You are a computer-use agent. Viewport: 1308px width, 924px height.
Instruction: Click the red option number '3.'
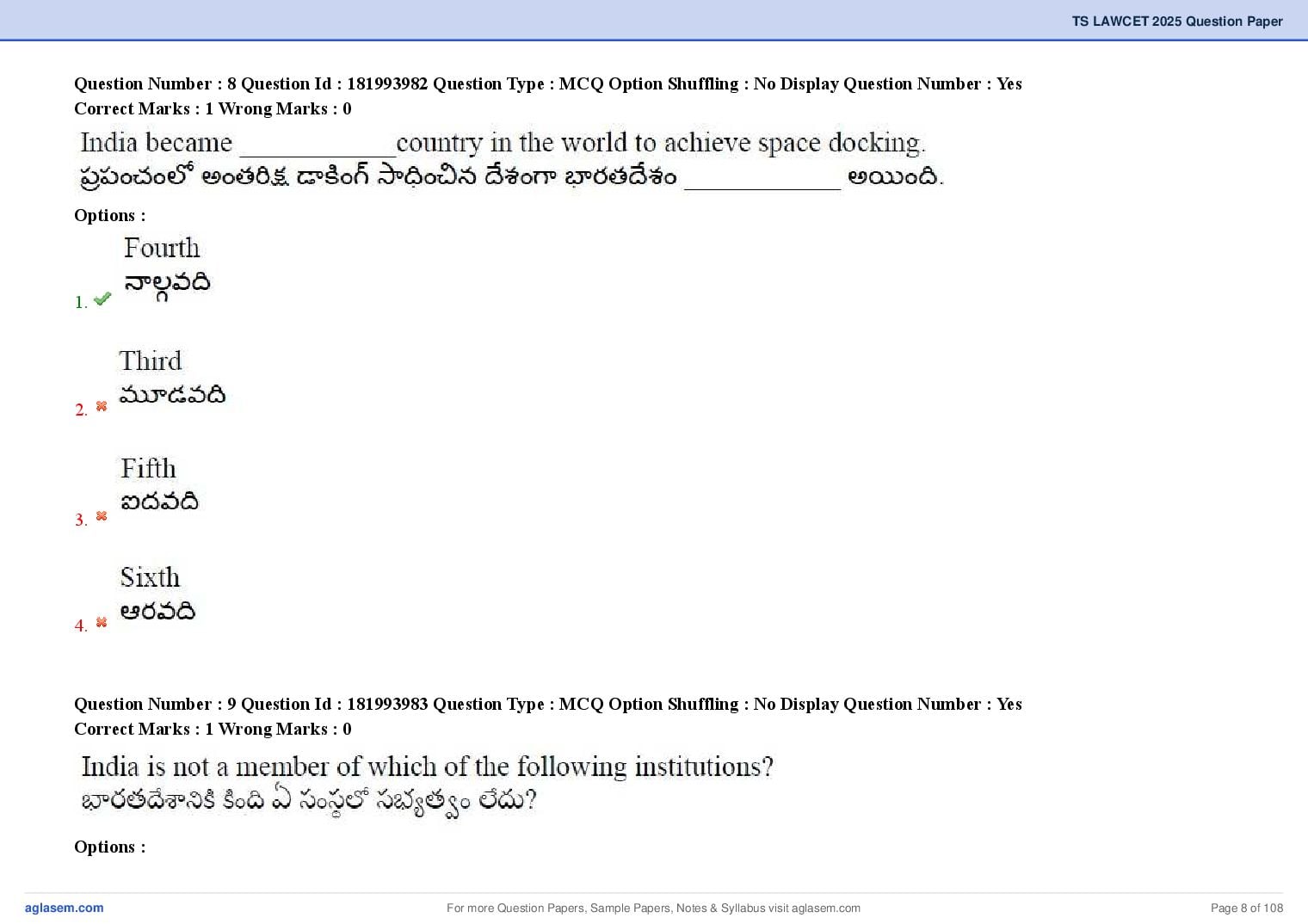[x=81, y=520]
